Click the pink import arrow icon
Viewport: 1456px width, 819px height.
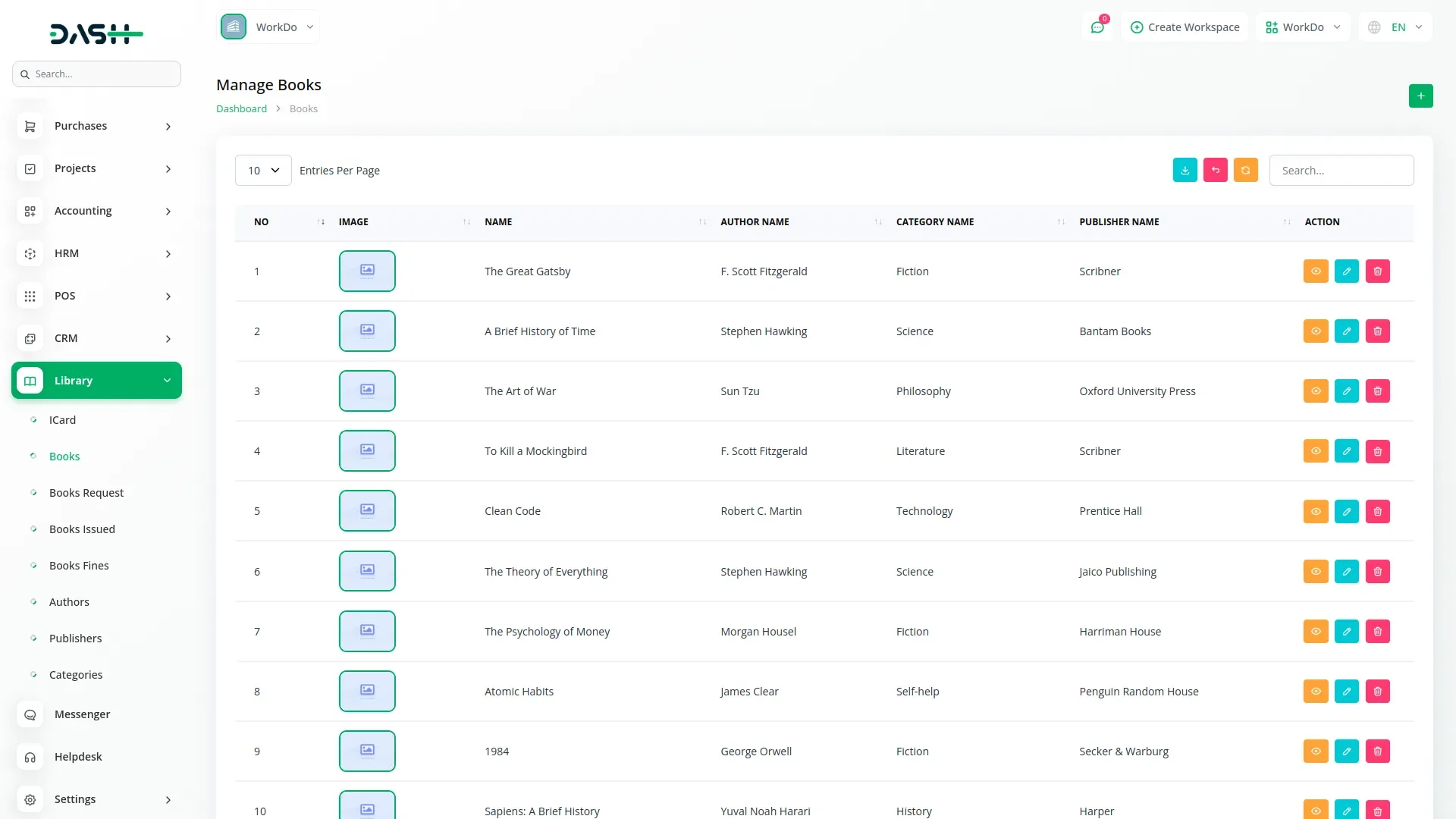(x=1215, y=171)
